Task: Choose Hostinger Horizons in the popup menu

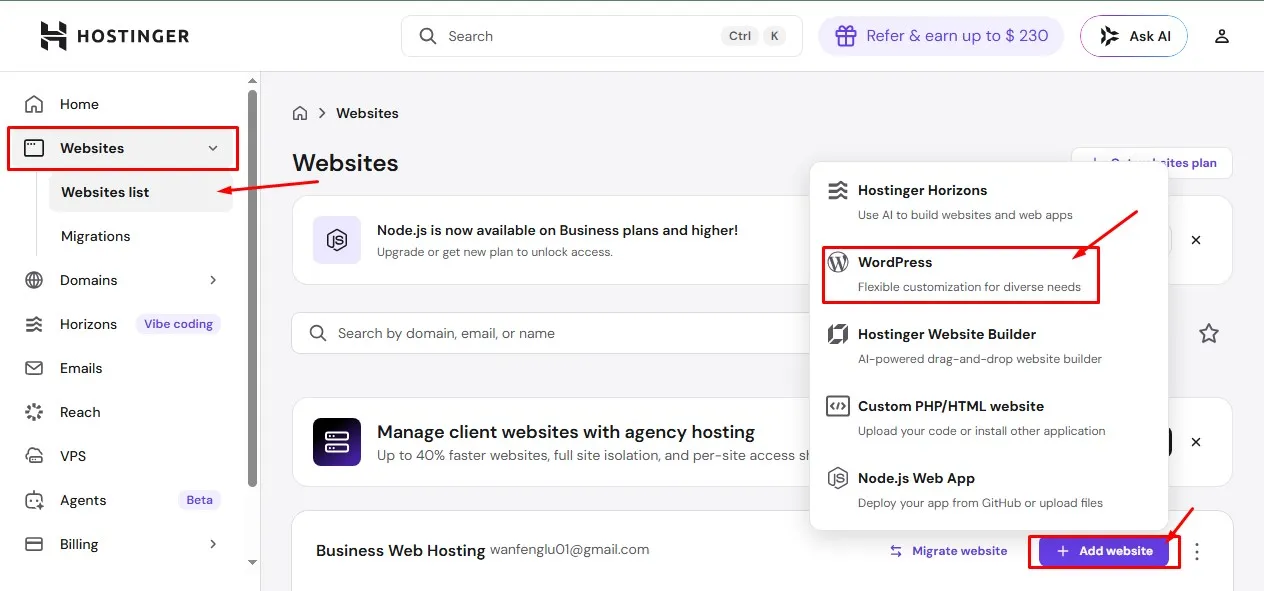Action: (922, 190)
